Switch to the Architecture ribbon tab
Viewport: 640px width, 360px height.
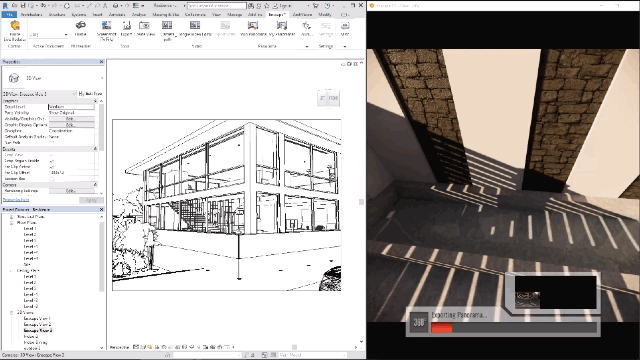31,14
